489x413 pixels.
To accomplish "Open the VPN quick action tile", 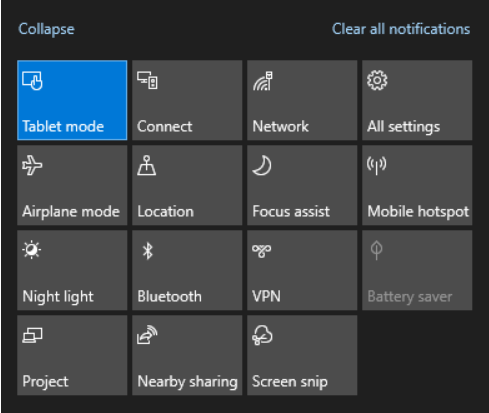I will (x=302, y=270).
